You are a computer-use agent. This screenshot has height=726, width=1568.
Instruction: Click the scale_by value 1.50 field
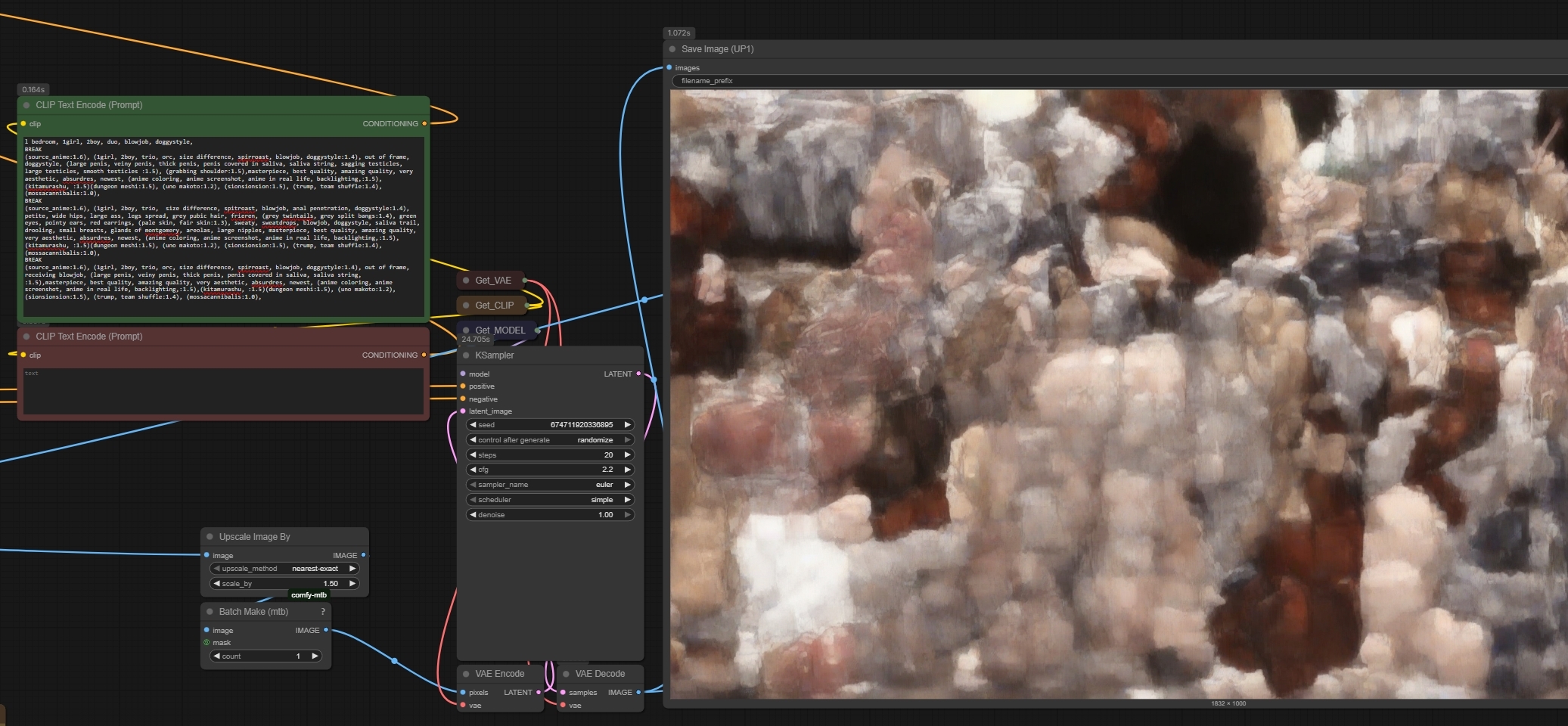(x=284, y=584)
